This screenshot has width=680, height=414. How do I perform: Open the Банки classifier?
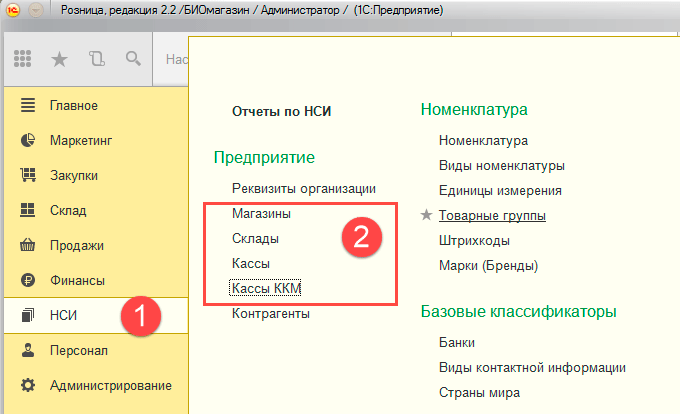tap(457, 342)
